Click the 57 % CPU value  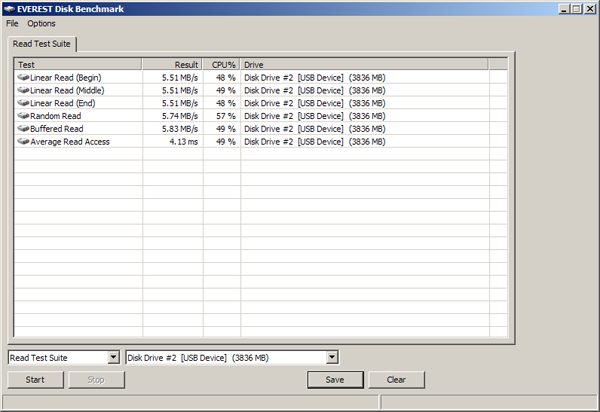click(226, 116)
